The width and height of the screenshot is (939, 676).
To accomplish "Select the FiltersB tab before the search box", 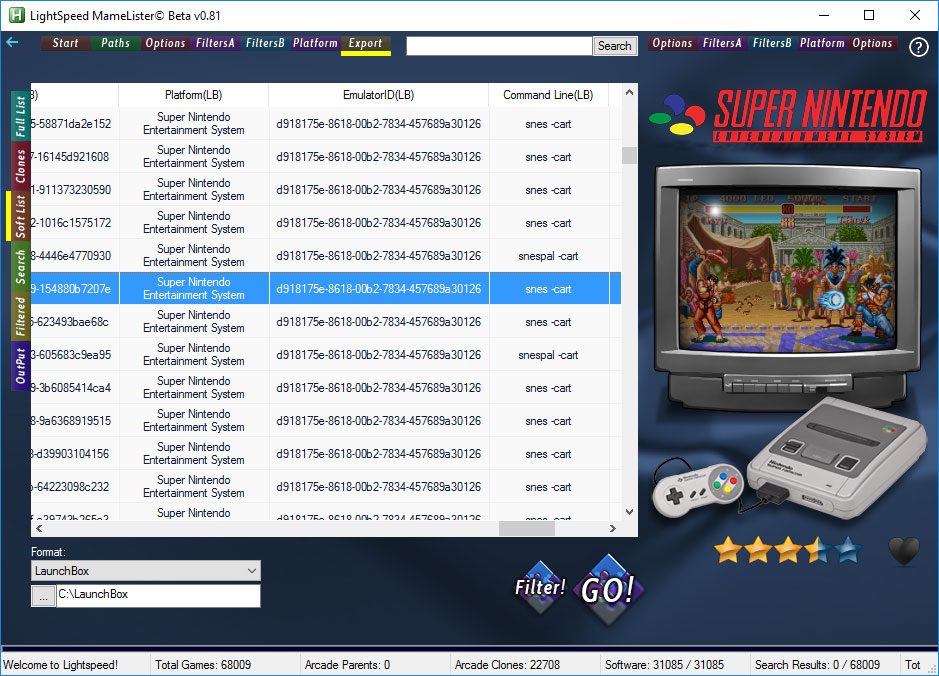I will coord(265,43).
